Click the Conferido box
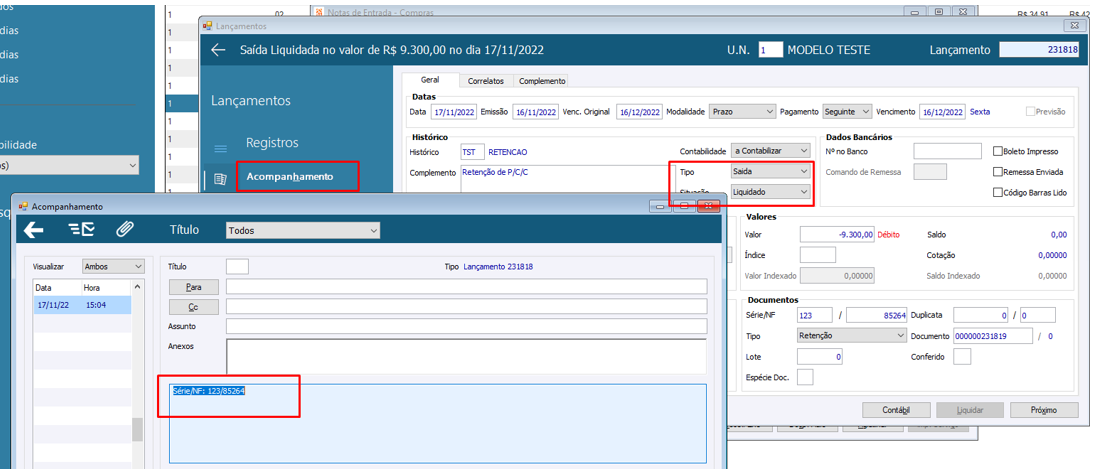Screen dimensions: 1093x469 click(x=962, y=357)
